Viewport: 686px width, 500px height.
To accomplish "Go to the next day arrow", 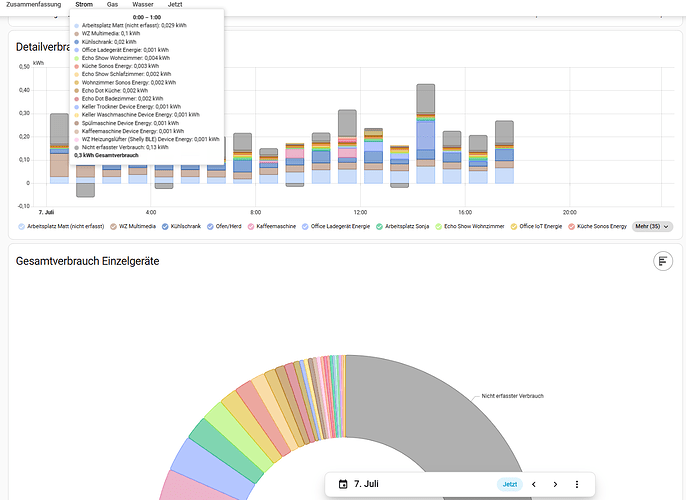I will coord(555,484).
